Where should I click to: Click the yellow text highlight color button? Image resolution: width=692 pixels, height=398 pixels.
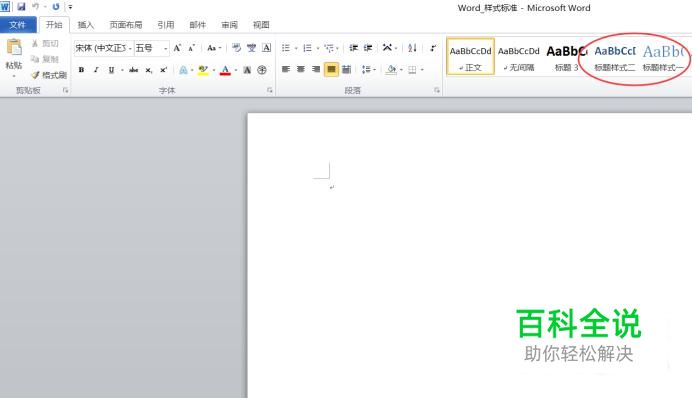[203, 70]
